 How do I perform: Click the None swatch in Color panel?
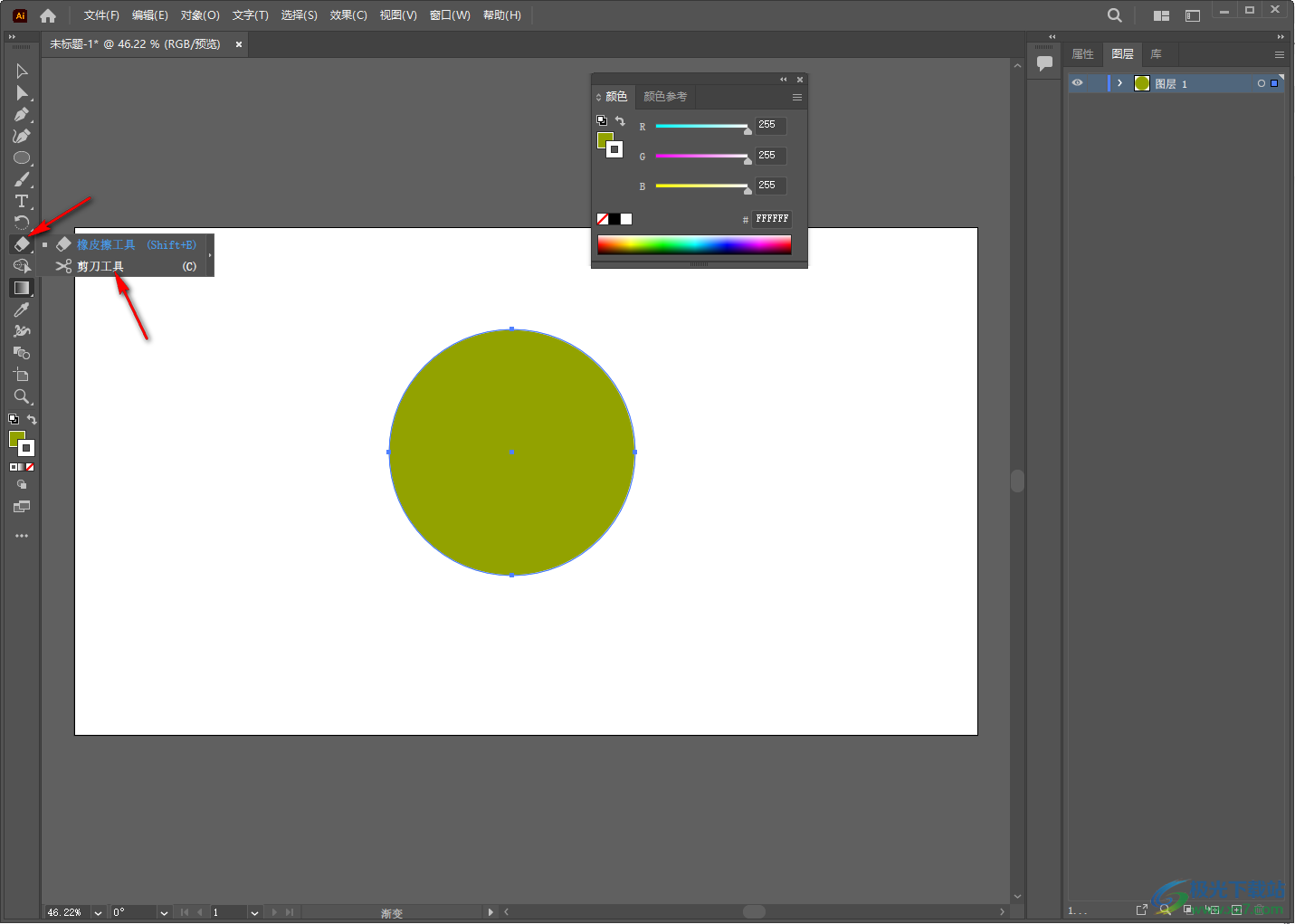603,219
